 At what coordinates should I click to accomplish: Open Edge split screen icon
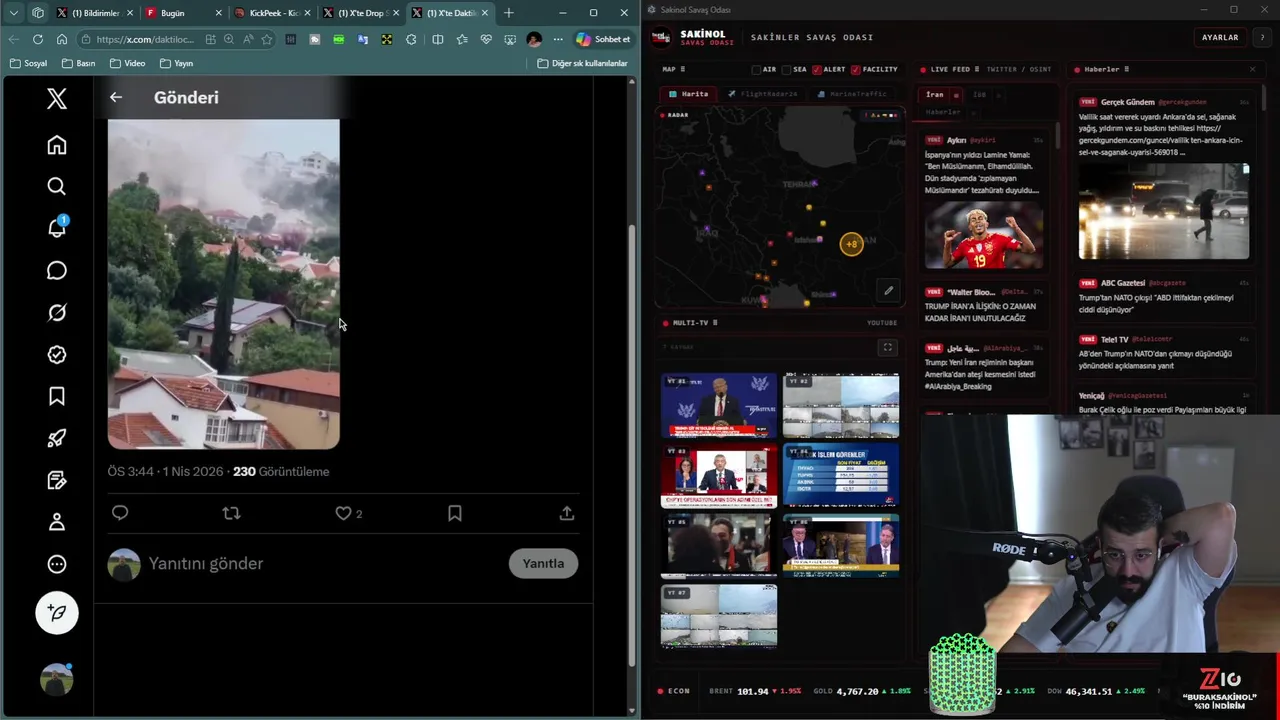[437, 39]
